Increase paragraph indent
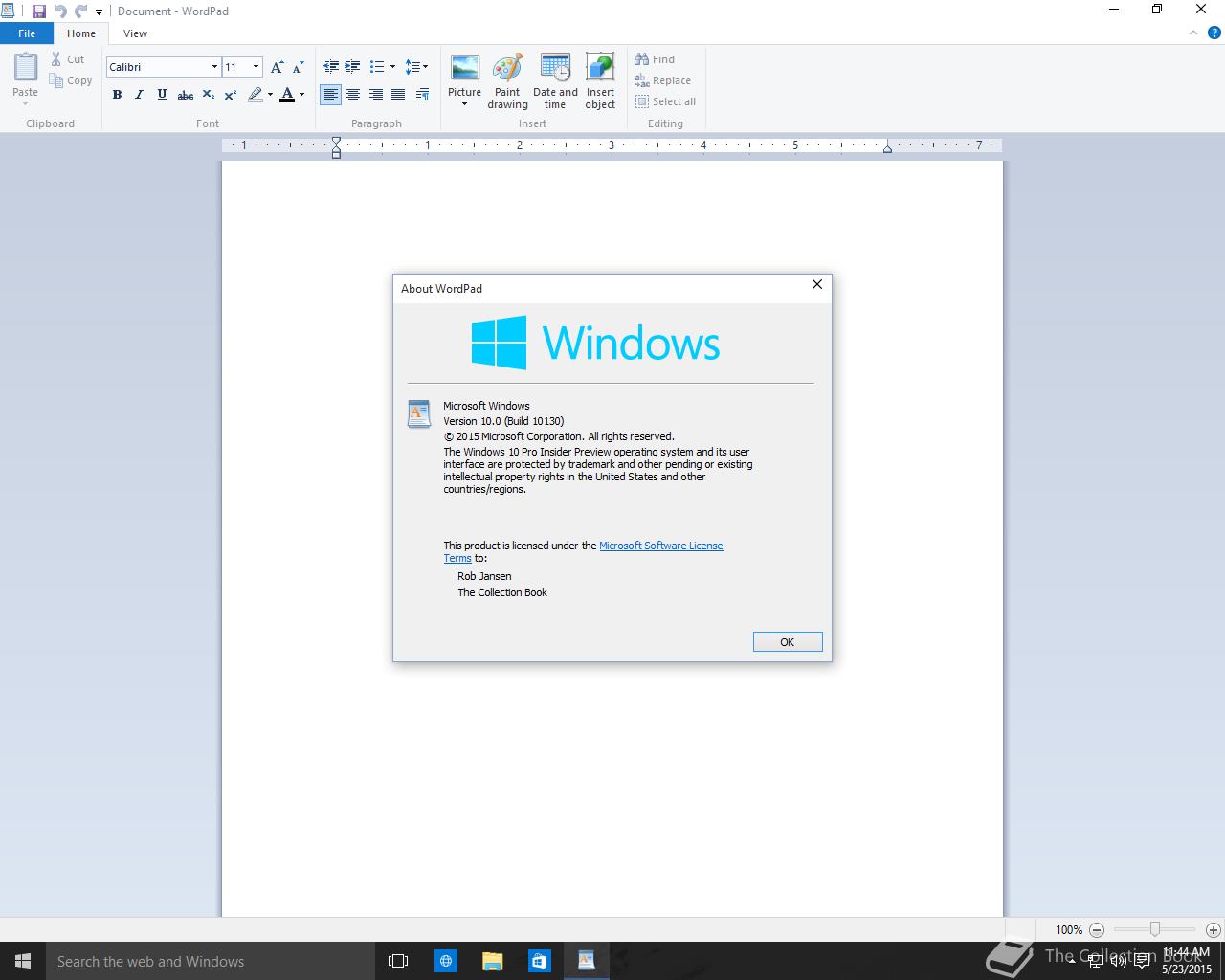The image size is (1225, 980). point(353,67)
